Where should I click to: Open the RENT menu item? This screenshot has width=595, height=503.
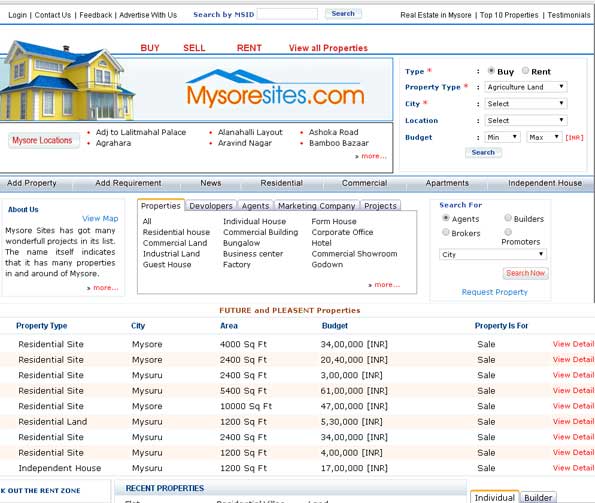pos(249,48)
